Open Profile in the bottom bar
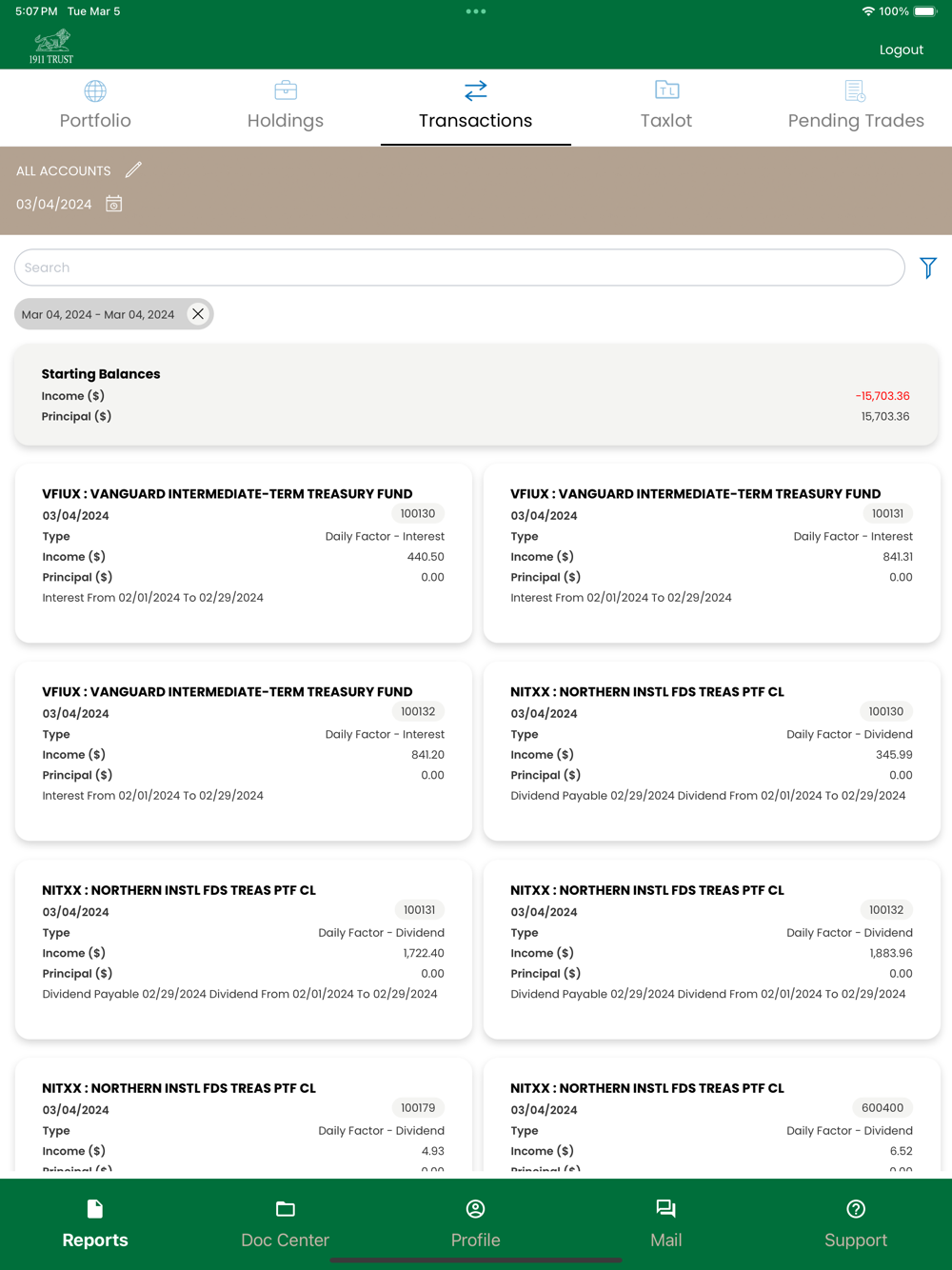Image resolution: width=952 pixels, height=1270 pixels. tap(476, 1223)
